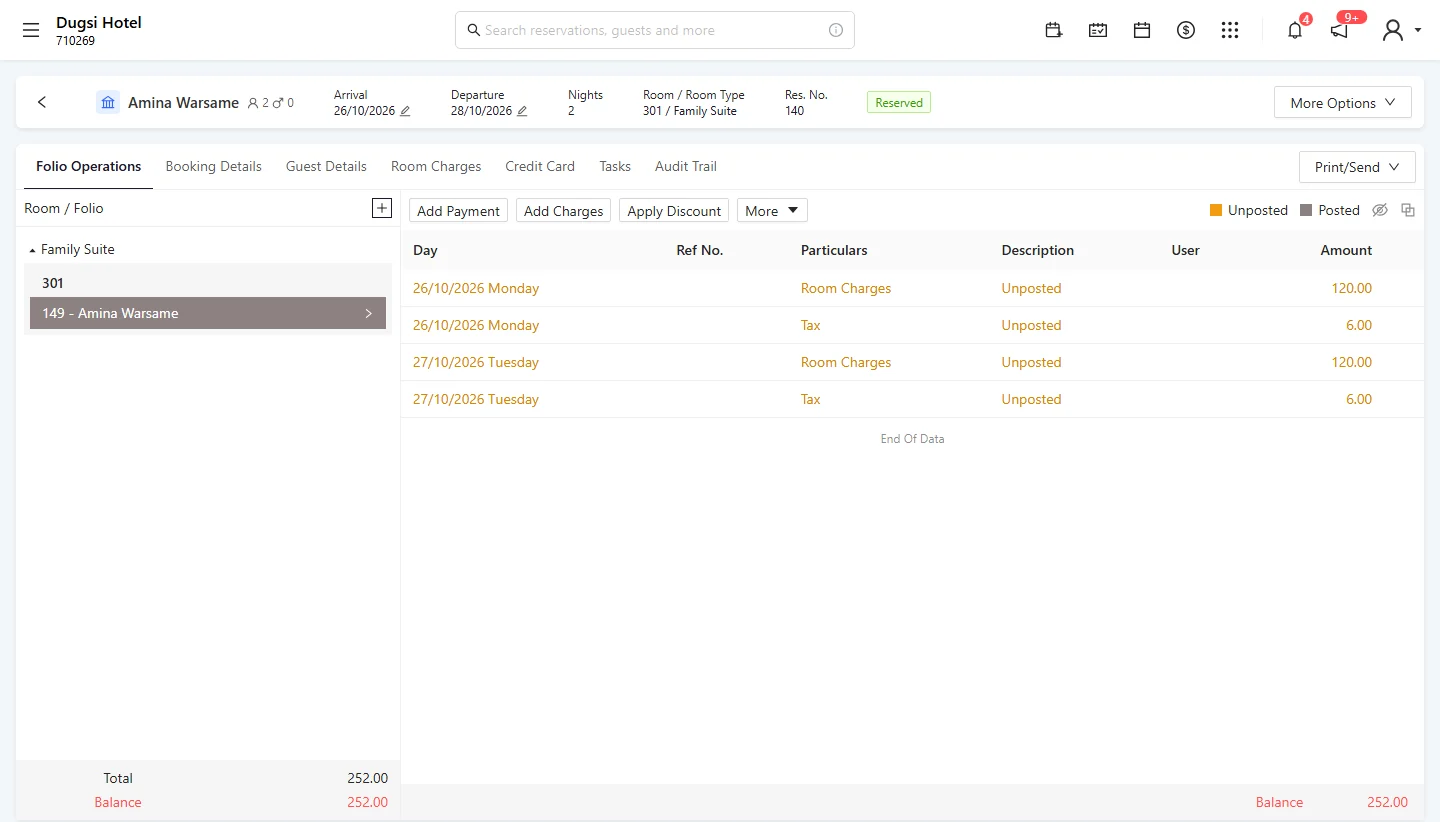Image resolution: width=1440 pixels, height=822 pixels.
Task: Edit the arrival date with pencil icon
Action: [x=405, y=111]
